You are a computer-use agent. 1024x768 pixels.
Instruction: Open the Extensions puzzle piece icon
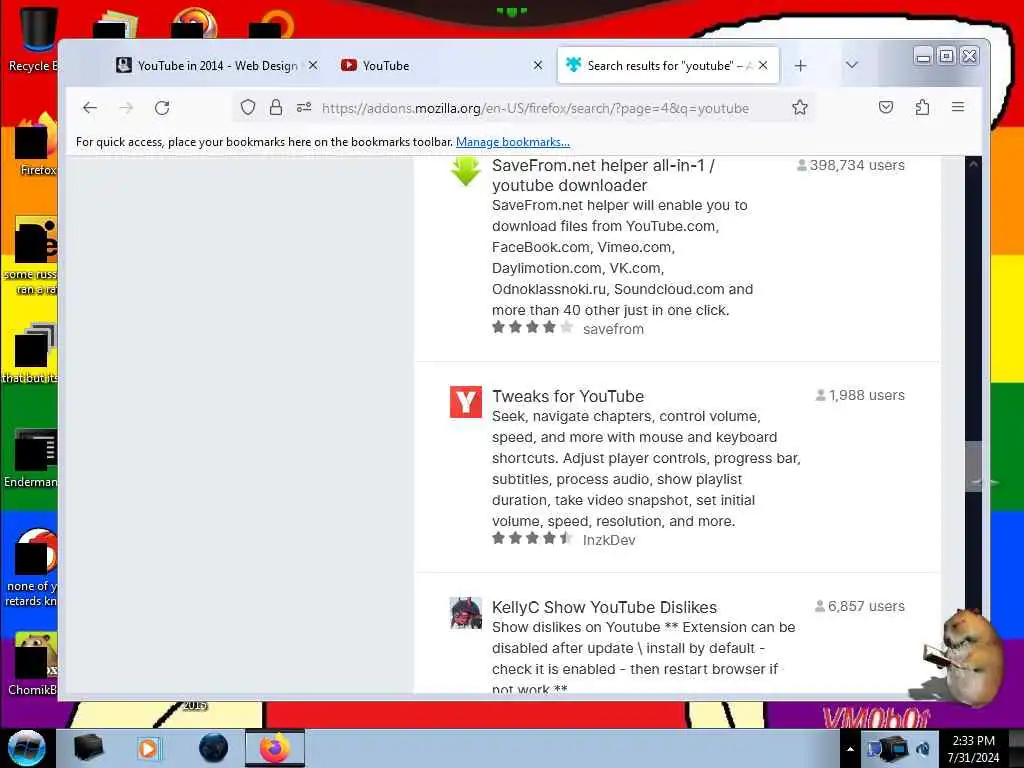tap(922, 107)
